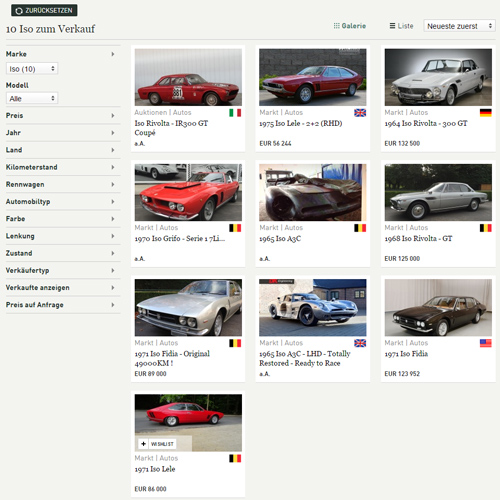The height and width of the screenshot is (500, 500).
Task: Switch to Galerie view
Action: [350, 26]
